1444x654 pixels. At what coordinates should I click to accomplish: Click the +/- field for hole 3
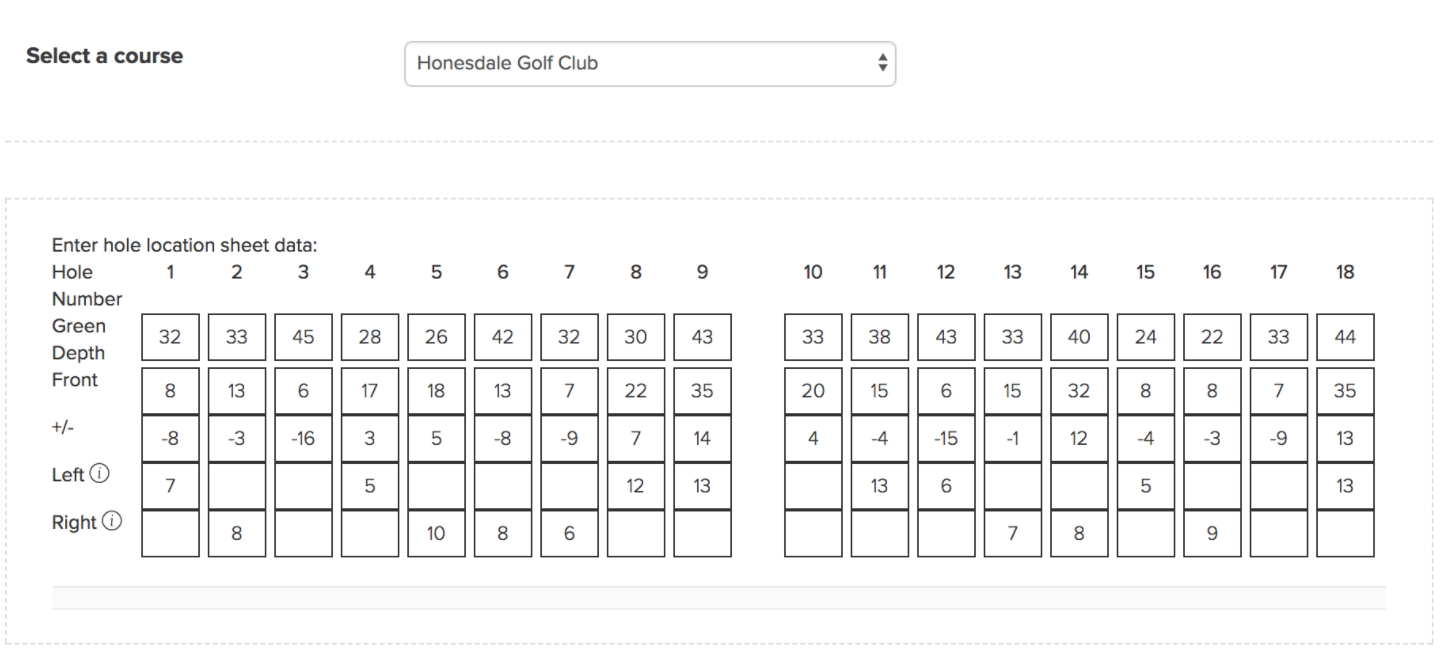click(303, 438)
